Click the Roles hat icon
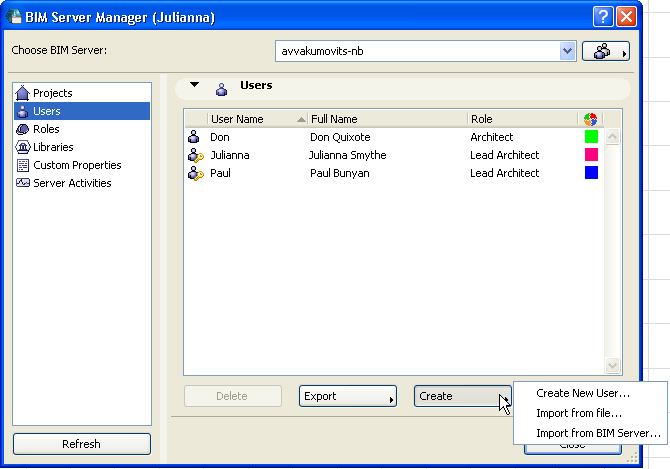This screenshot has width=670, height=469. point(22,129)
